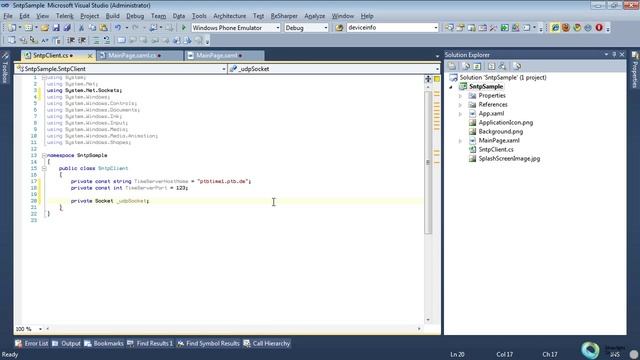Open the Windows Phone Emulator target dropdown
The image size is (640, 360).
coord(278,28)
